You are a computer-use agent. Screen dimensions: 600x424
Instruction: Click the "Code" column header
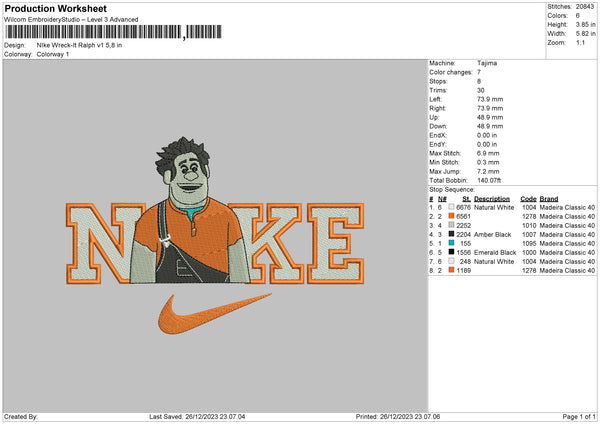(x=528, y=199)
